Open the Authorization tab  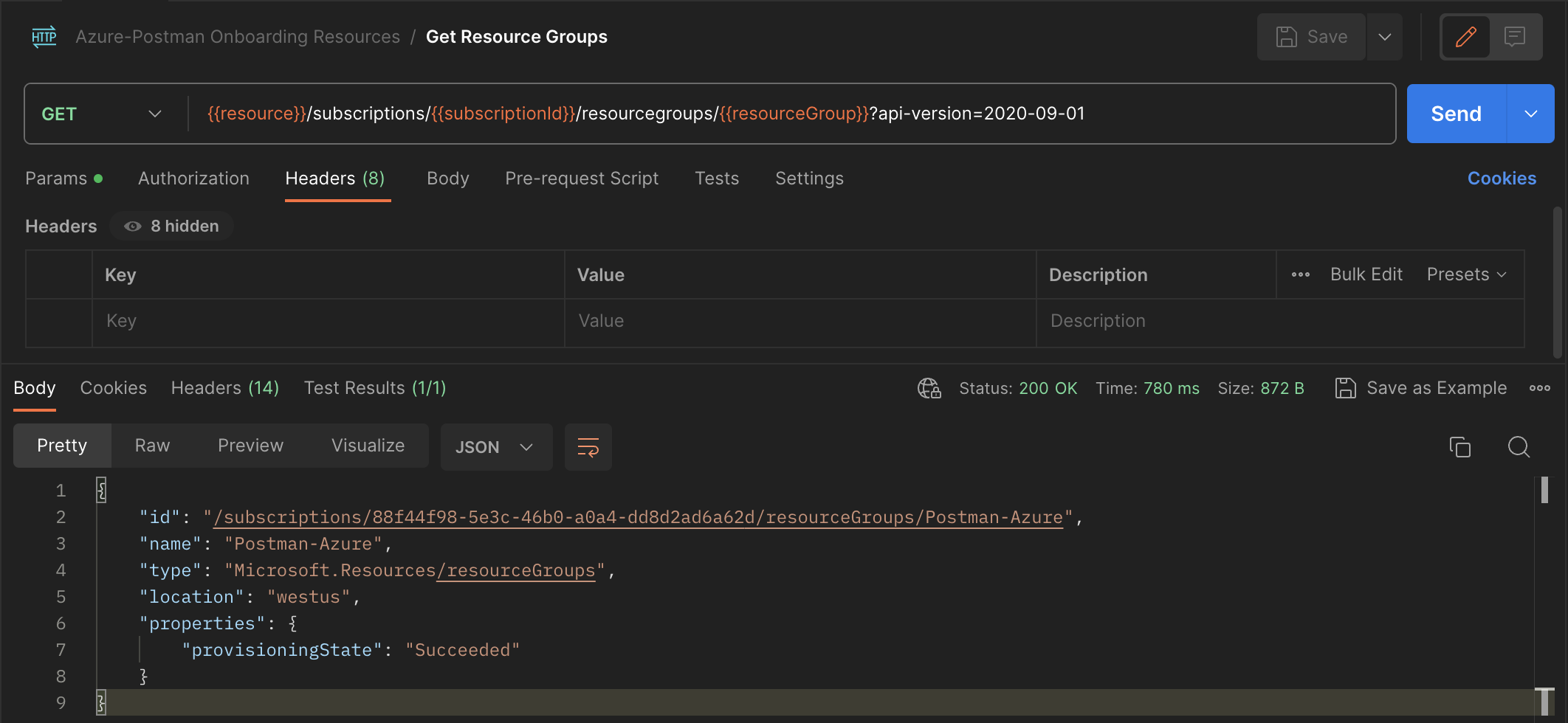(x=193, y=179)
